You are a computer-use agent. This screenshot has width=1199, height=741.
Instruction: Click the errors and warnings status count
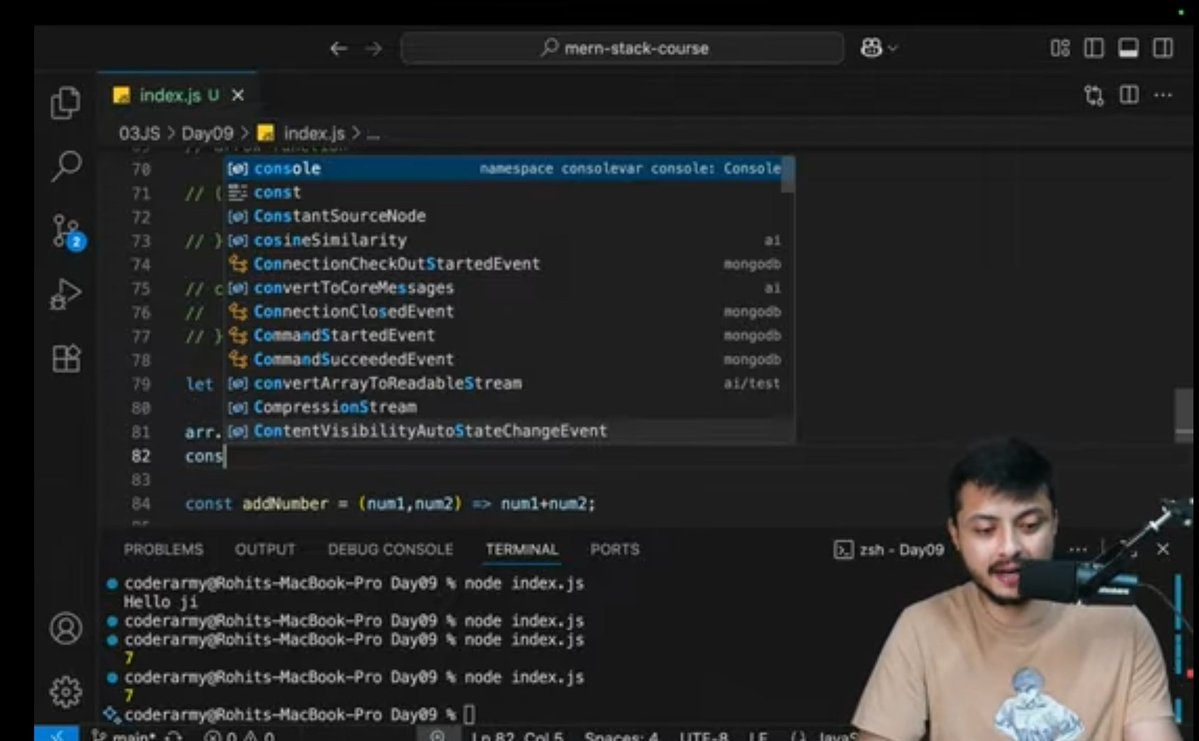[239, 736]
